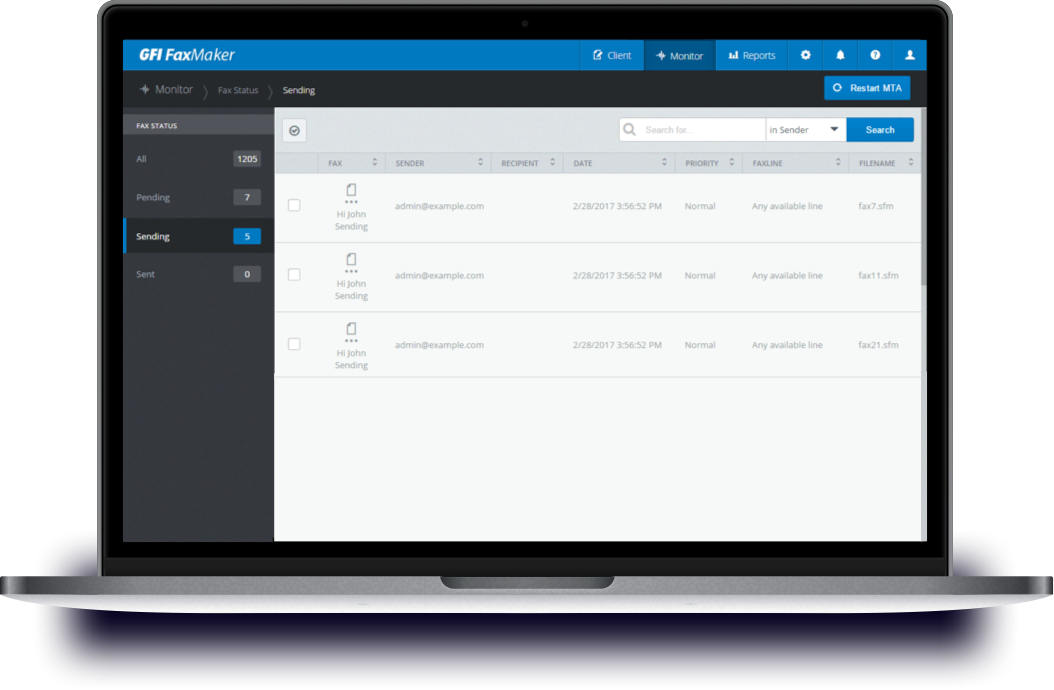Click the fax document icon for fax11.sfm
Image resolution: width=1054 pixels, height=690 pixels.
[351, 259]
